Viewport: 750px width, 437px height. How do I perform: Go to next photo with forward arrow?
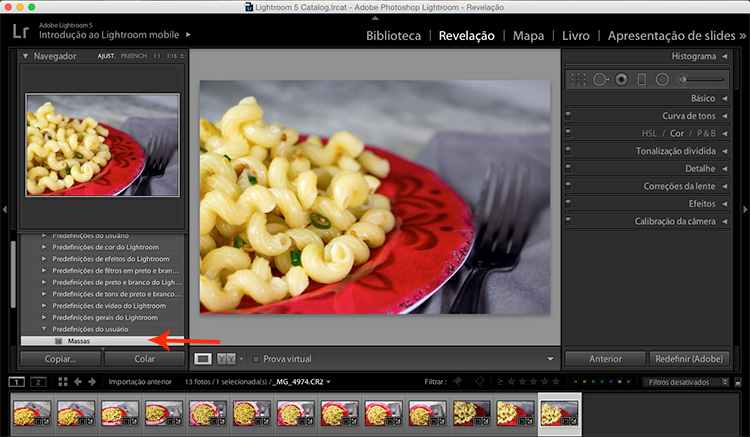pyautogui.click(x=93, y=382)
